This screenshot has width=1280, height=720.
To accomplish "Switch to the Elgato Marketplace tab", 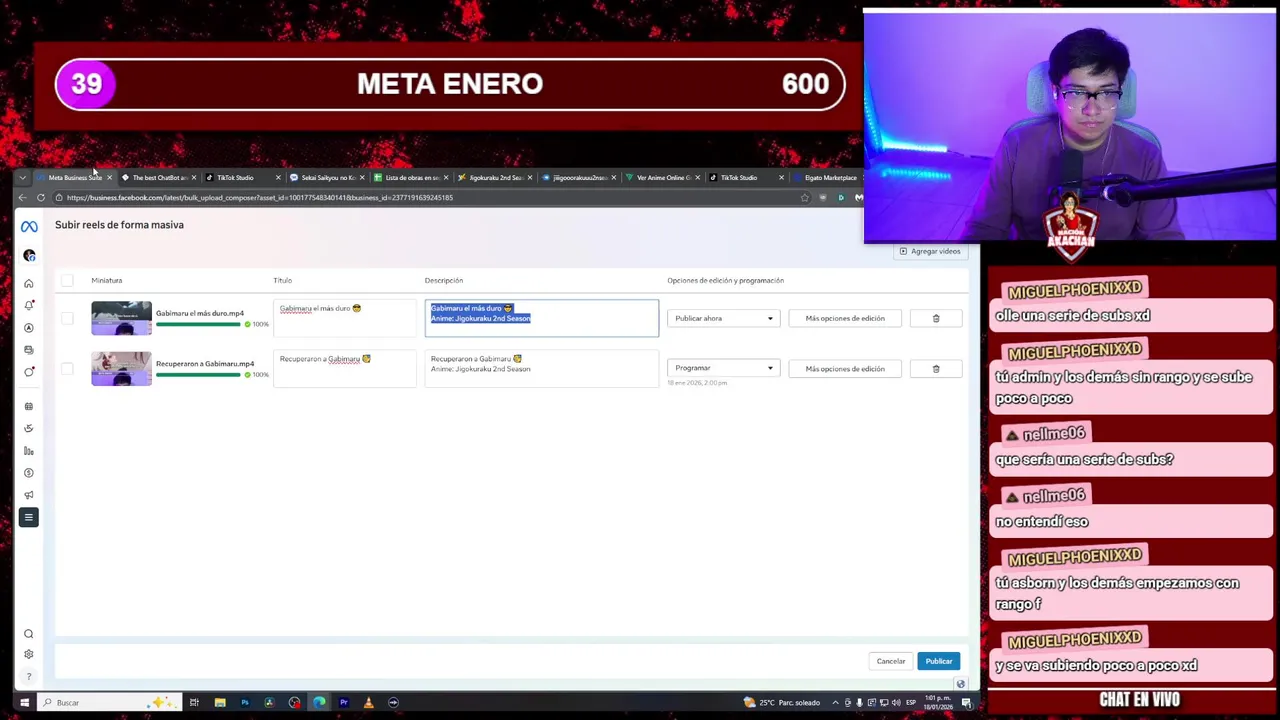I will coord(828,178).
